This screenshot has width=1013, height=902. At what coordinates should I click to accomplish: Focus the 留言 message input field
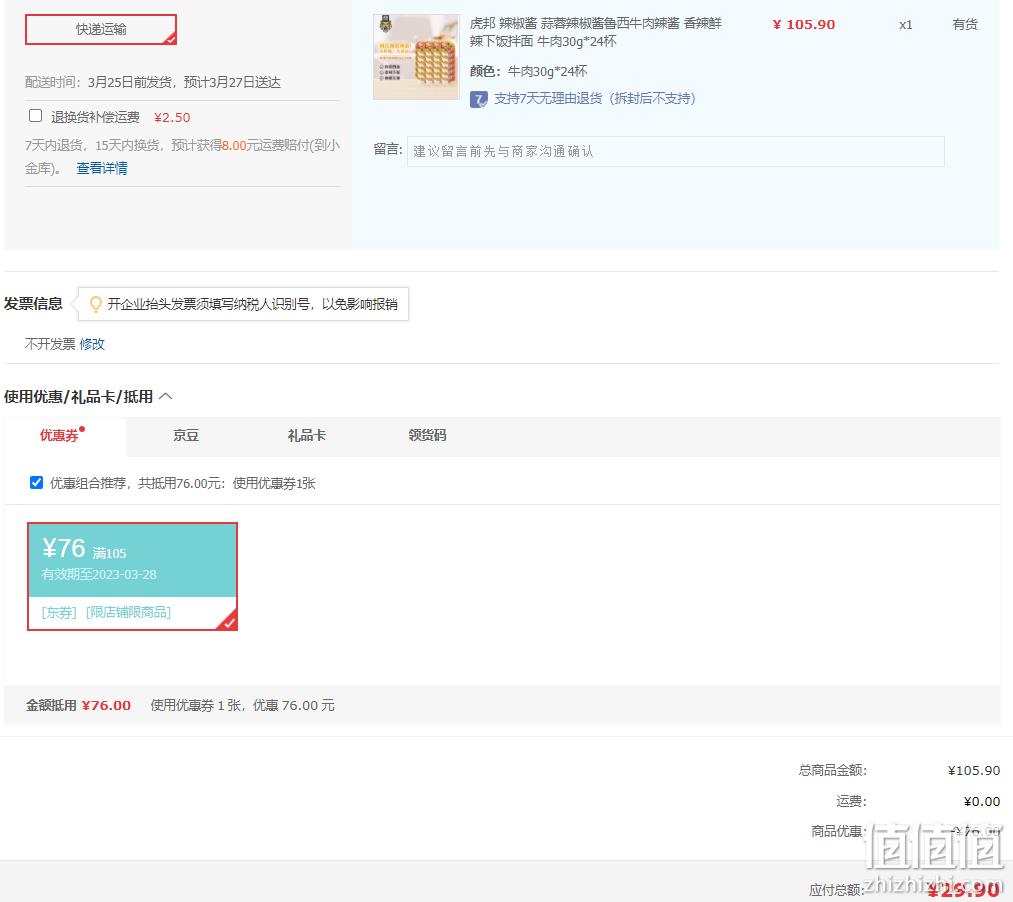click(x=675, y=151)
